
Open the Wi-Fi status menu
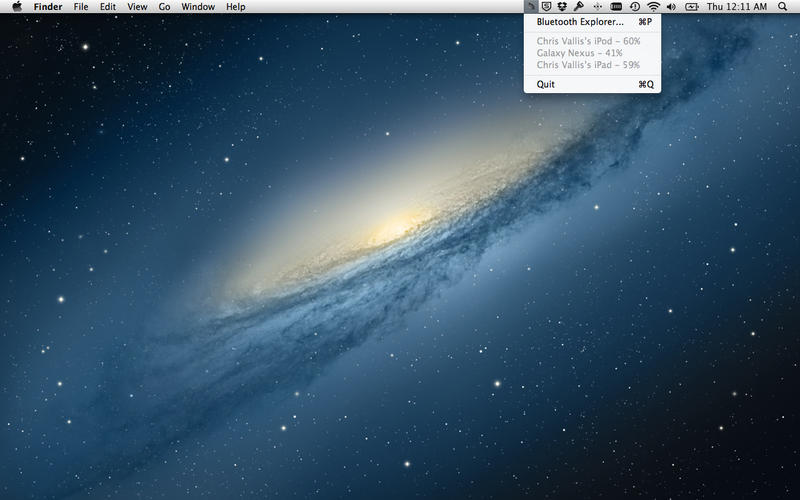click(653, 7)
